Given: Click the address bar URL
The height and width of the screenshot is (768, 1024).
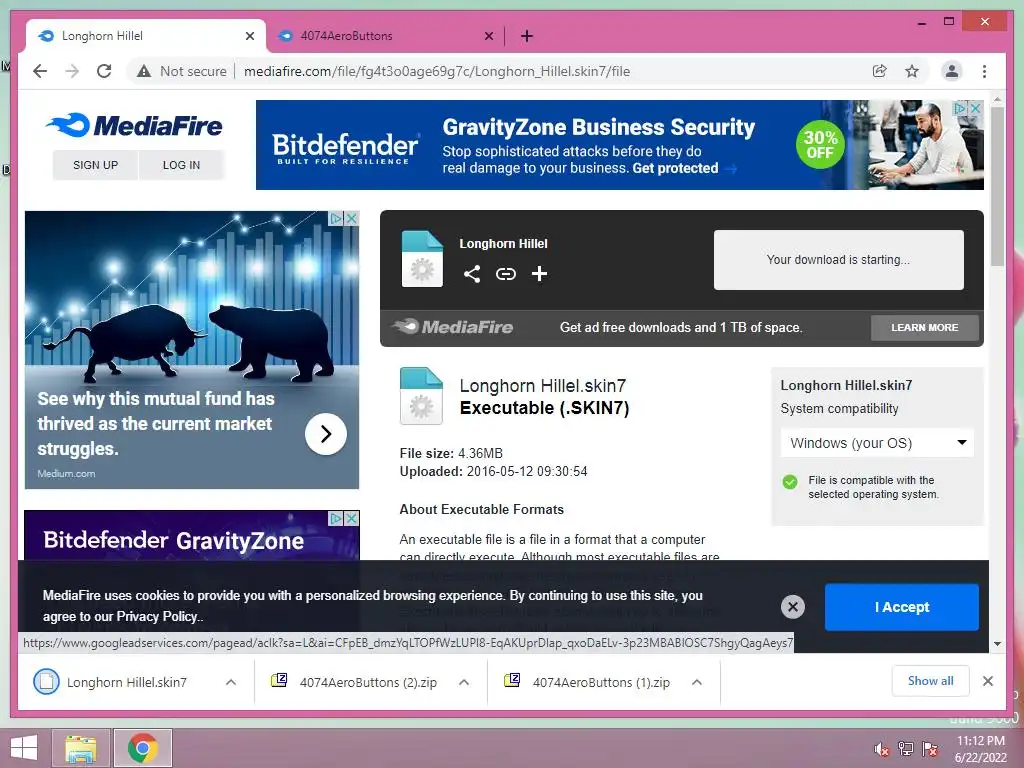Looking at the screenshot, I should click(x=437, y=71).
